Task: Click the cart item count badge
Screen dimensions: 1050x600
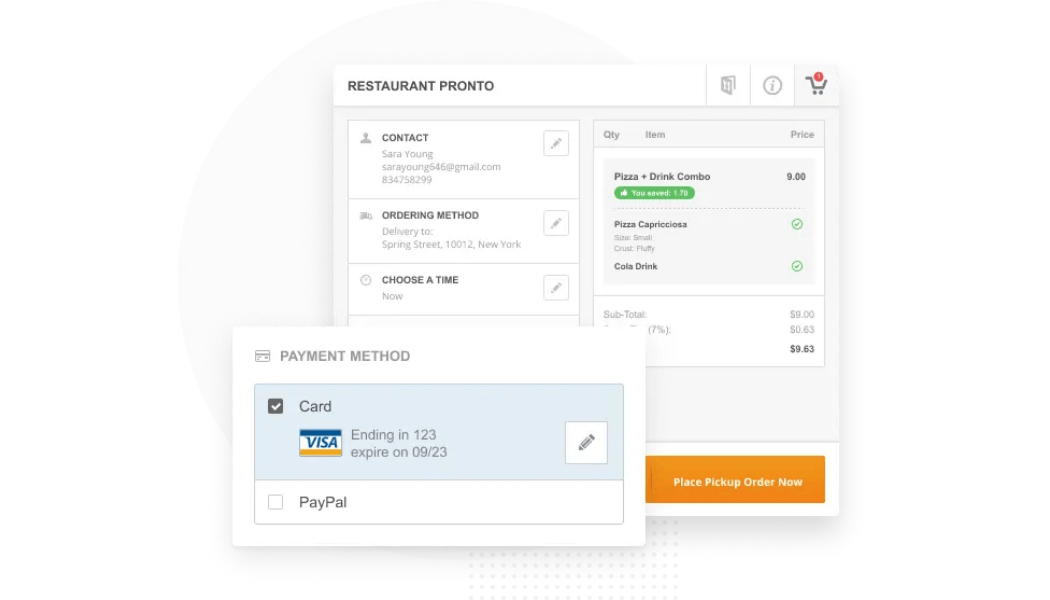Action: (818, 76)
